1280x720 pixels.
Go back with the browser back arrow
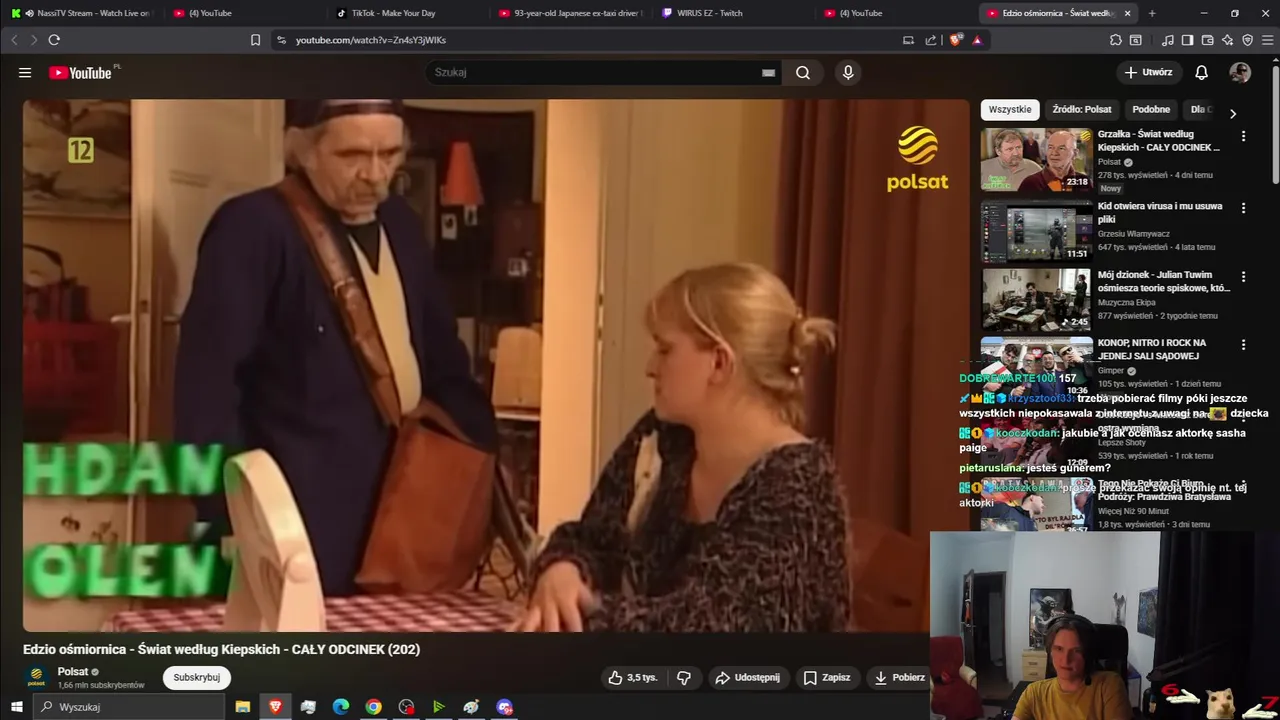coord(14,40)
